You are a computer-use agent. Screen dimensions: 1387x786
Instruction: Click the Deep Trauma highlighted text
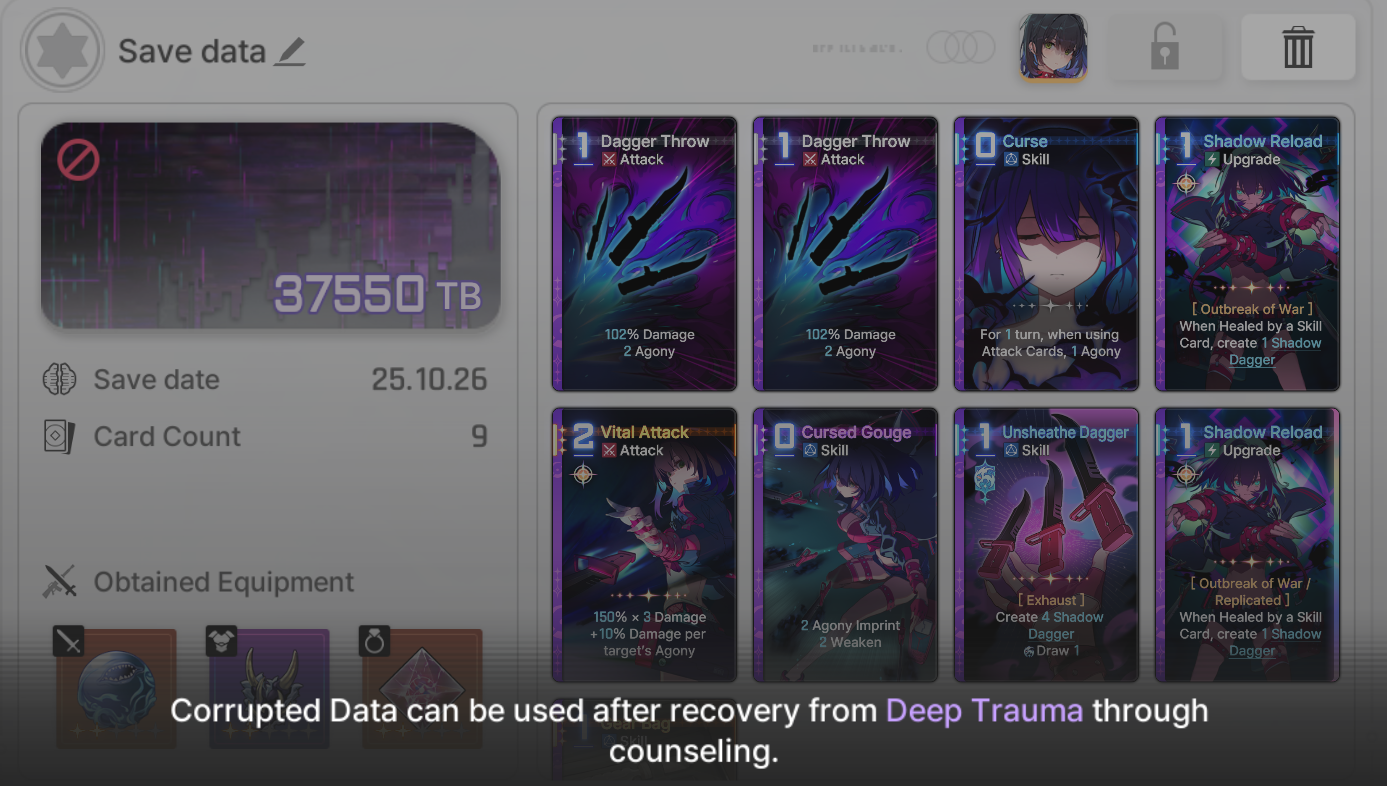(984, 711)
